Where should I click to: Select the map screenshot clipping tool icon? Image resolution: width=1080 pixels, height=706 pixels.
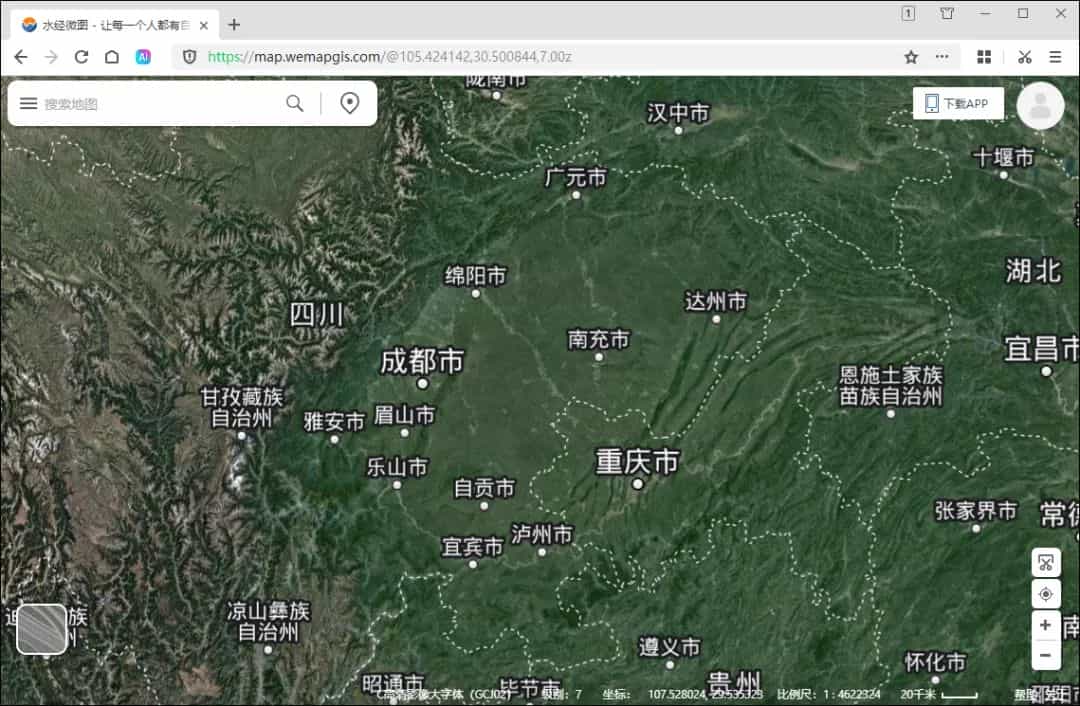point(1045,562)
